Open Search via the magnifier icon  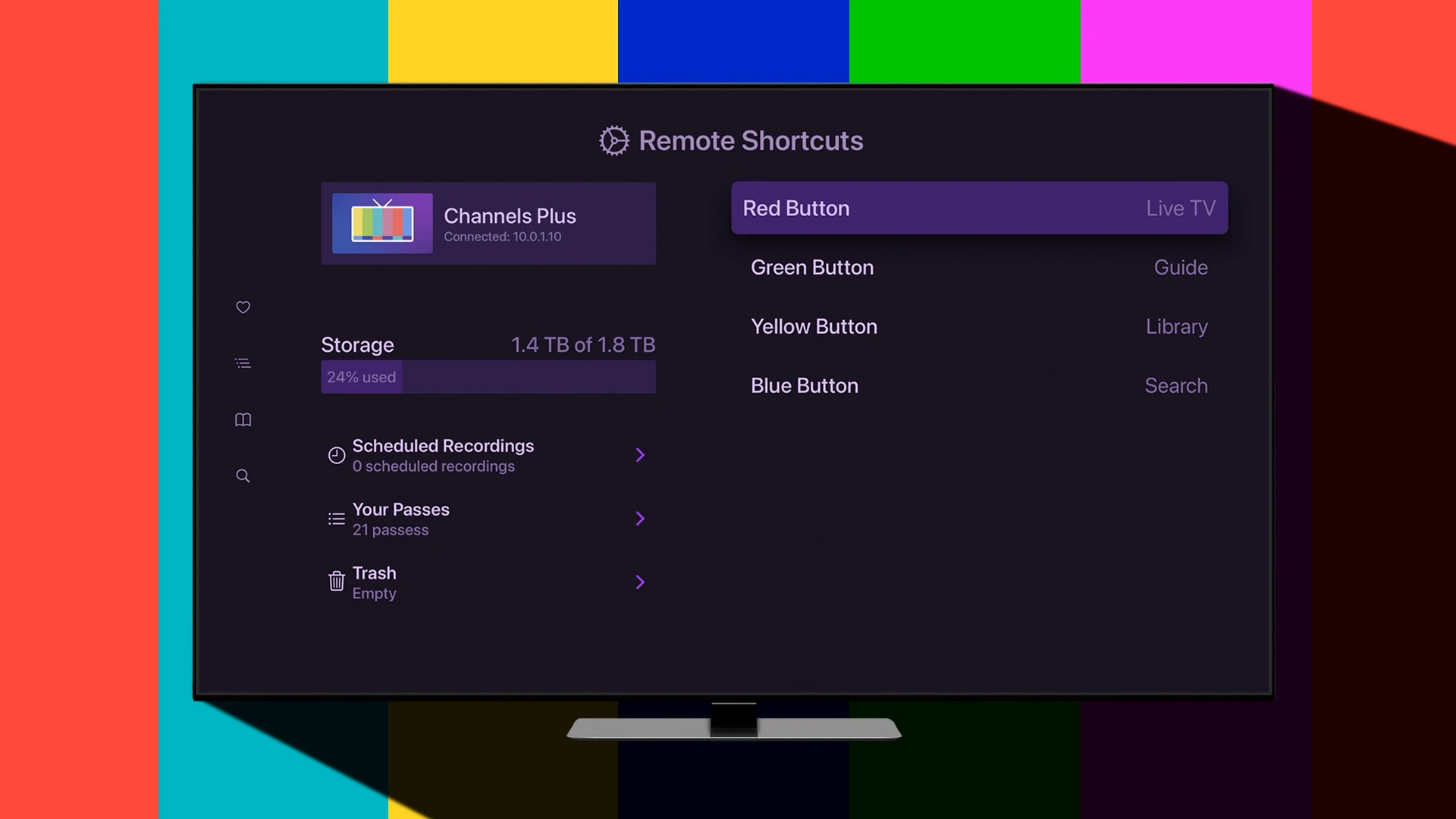(243, 475)
